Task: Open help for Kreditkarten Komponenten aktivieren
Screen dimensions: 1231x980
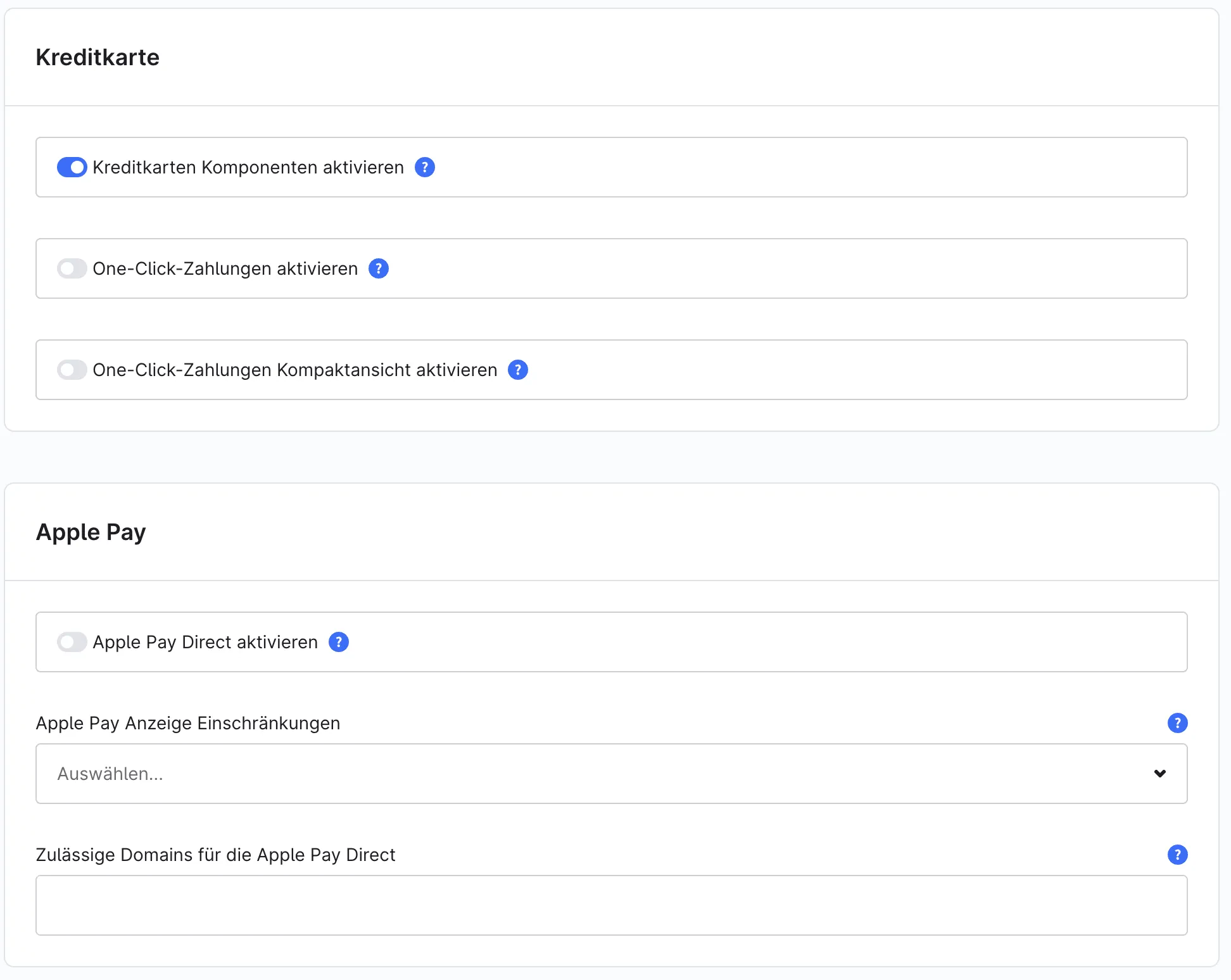Action: pos(424,167)
